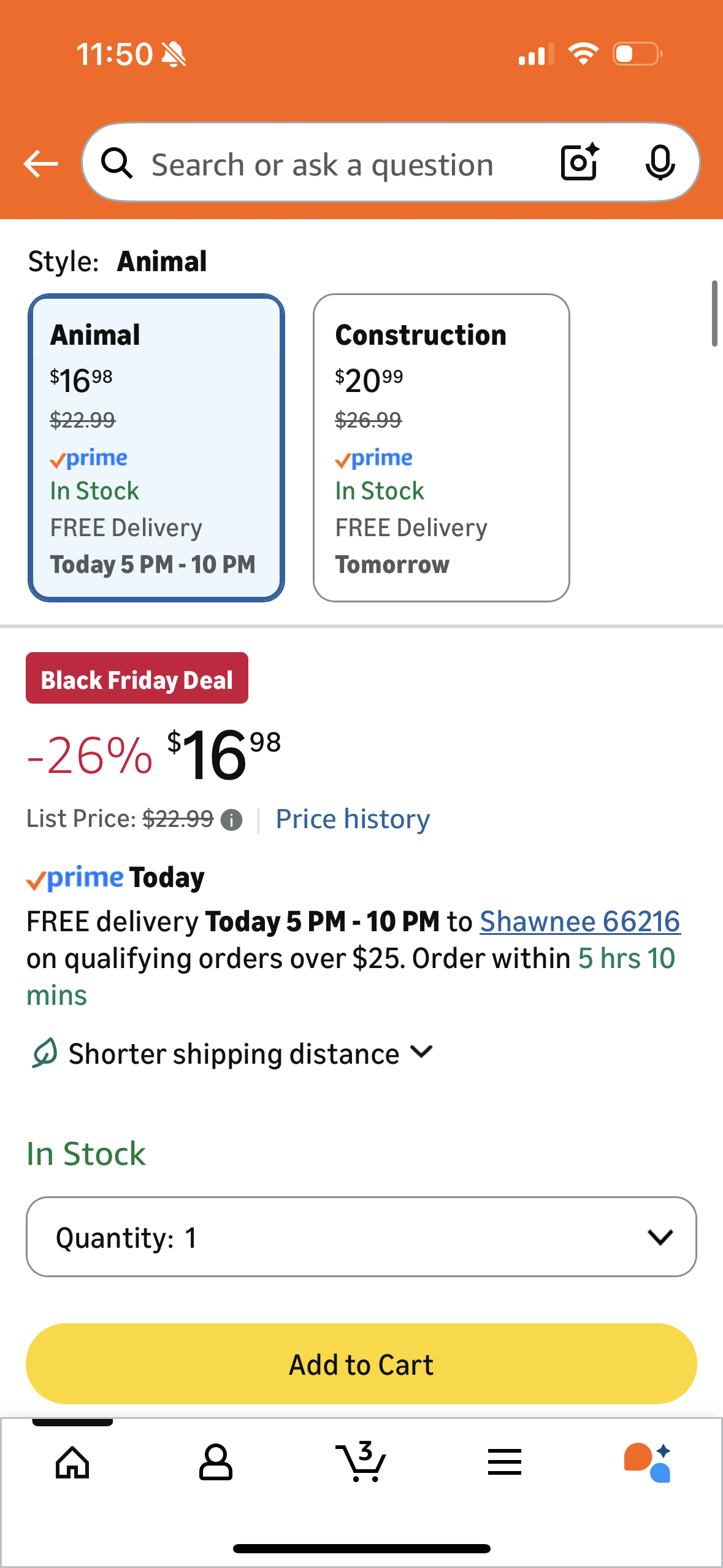Open the account profile tab

pyautogui.click(x=216, y=1462)
